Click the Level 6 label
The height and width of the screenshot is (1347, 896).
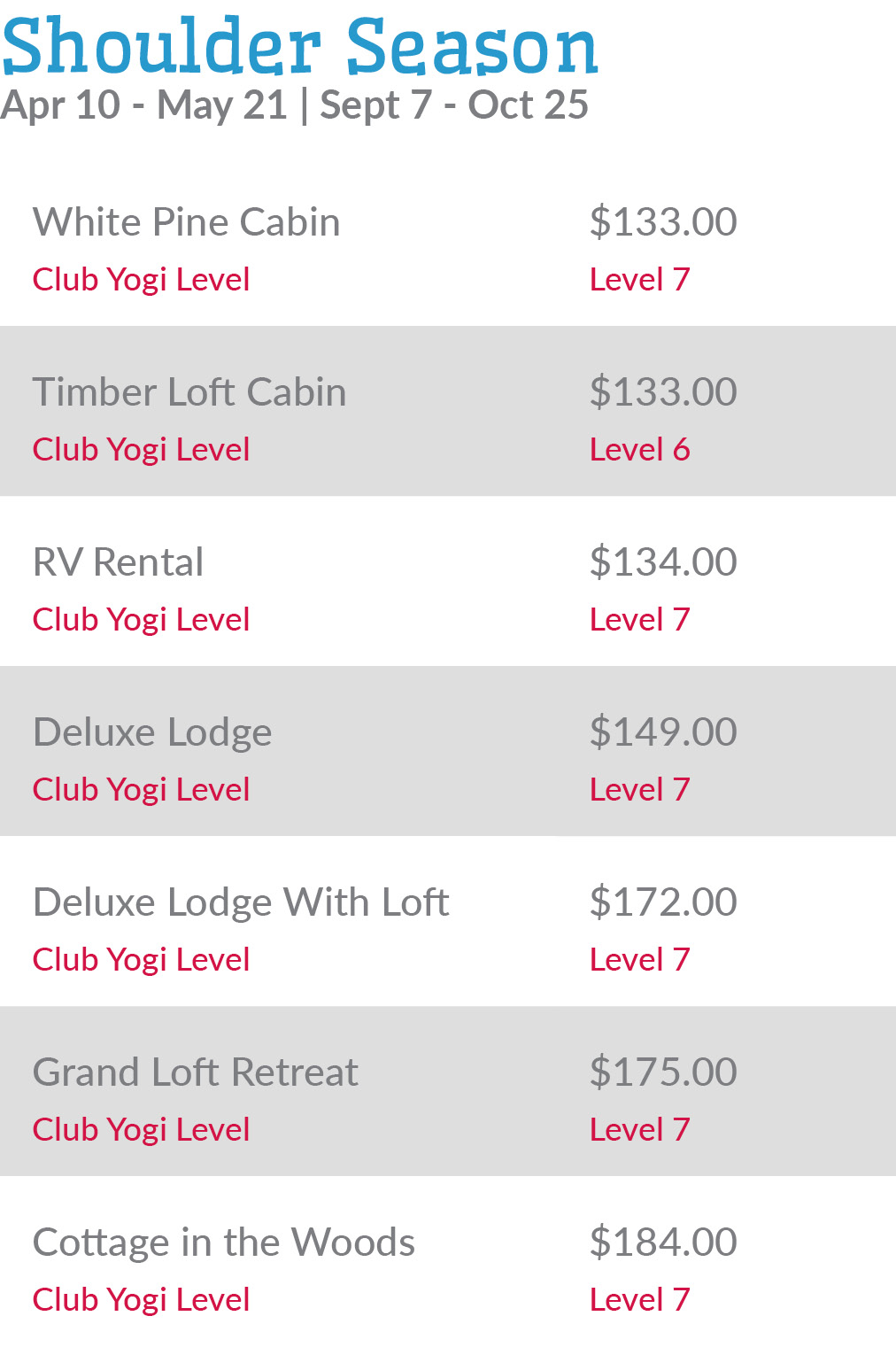(639, 450)
